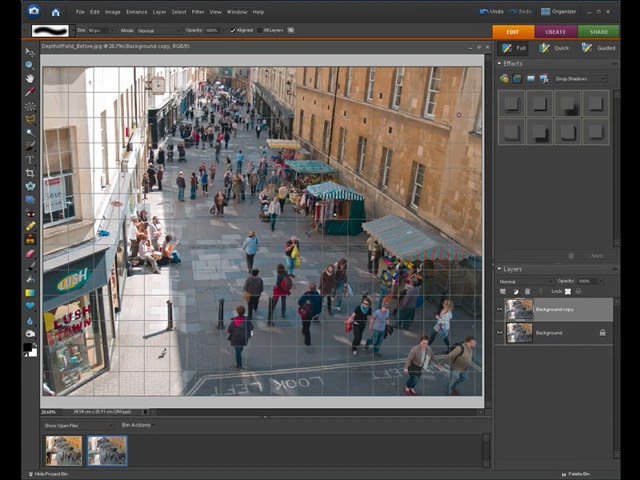The image size is (640, 480).
Task: Switch to Guided edit mode
Action: [x=598, y=48]
